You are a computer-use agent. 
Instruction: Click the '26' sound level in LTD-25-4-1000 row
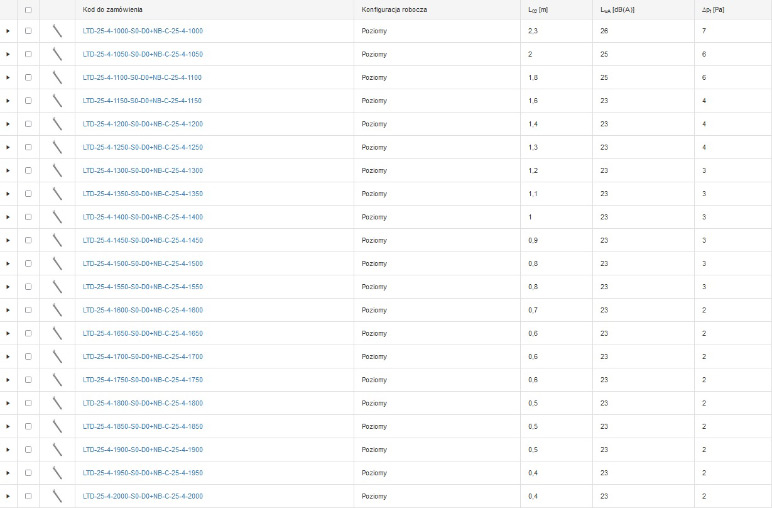[604, 31]
